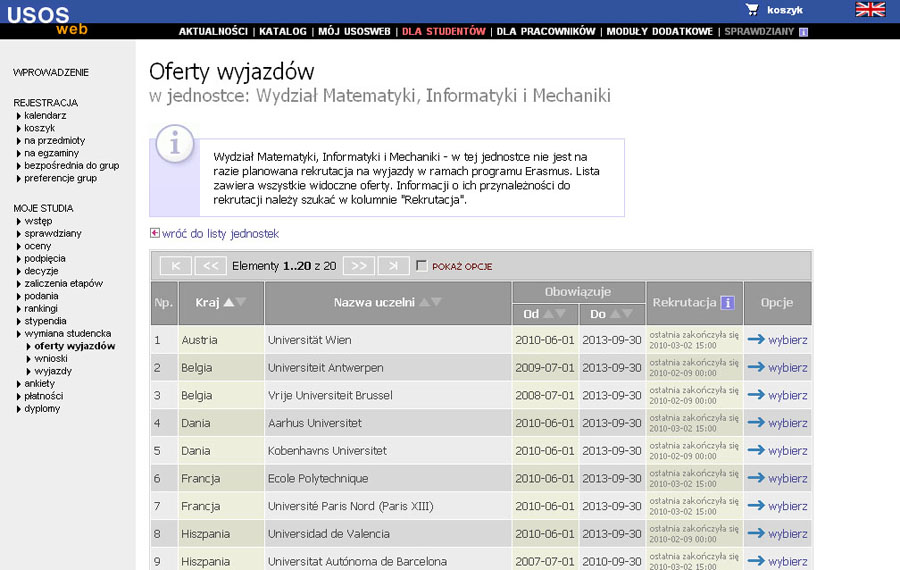
Task: Open wnioski in the sidebar
Action: point(51,358)
